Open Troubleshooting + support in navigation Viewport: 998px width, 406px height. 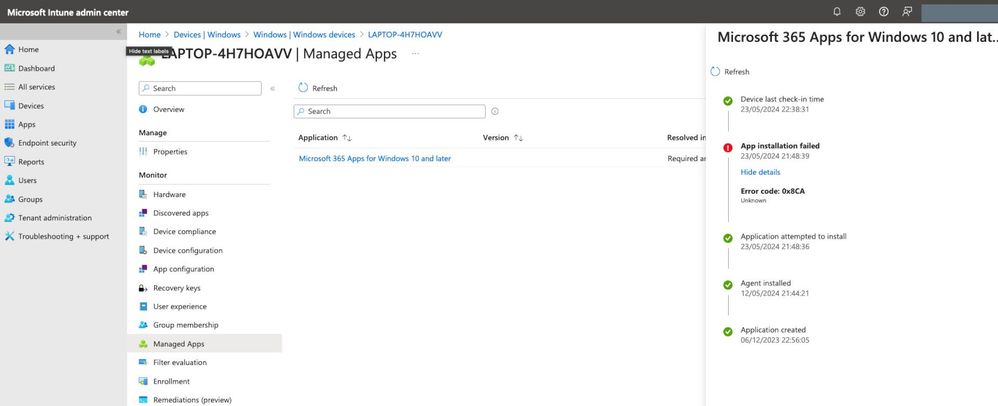64,237
